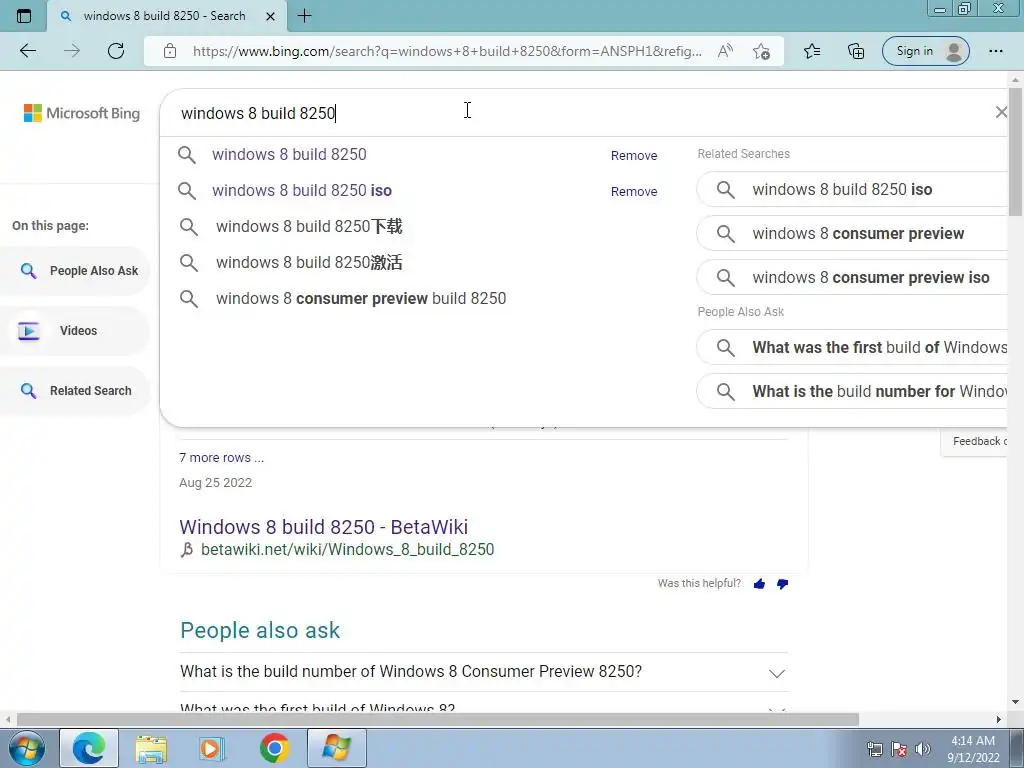Image resolution: width=1024 pixels, height=768 pixels.
Task: Click the Forward navigation arrow
Action: pos(72,51)
